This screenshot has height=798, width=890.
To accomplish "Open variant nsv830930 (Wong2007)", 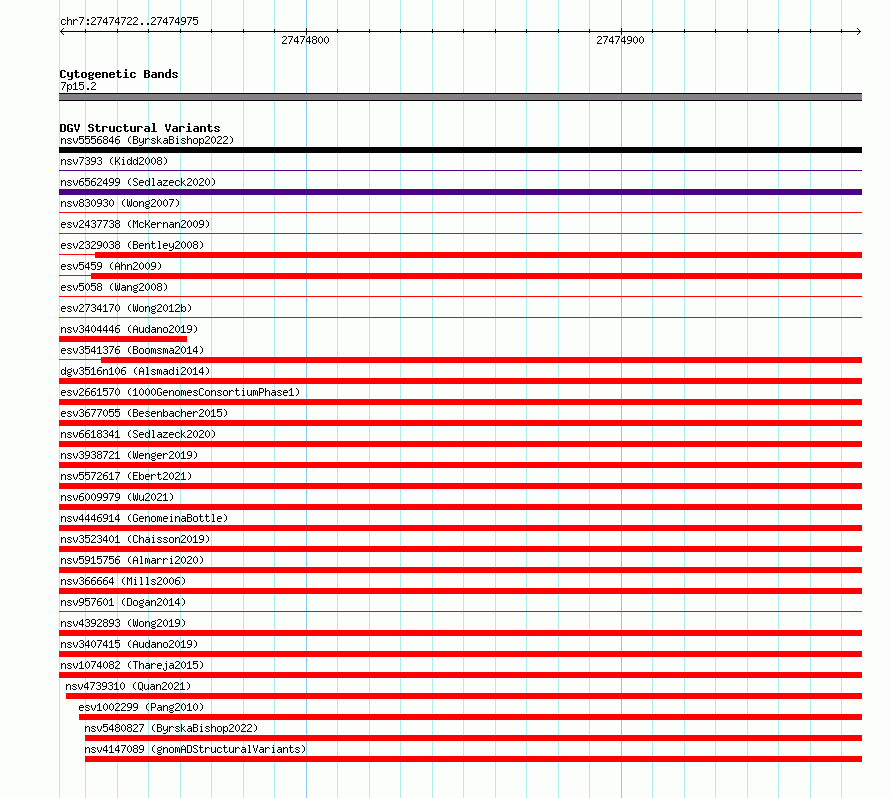I will tap(120, 203).
